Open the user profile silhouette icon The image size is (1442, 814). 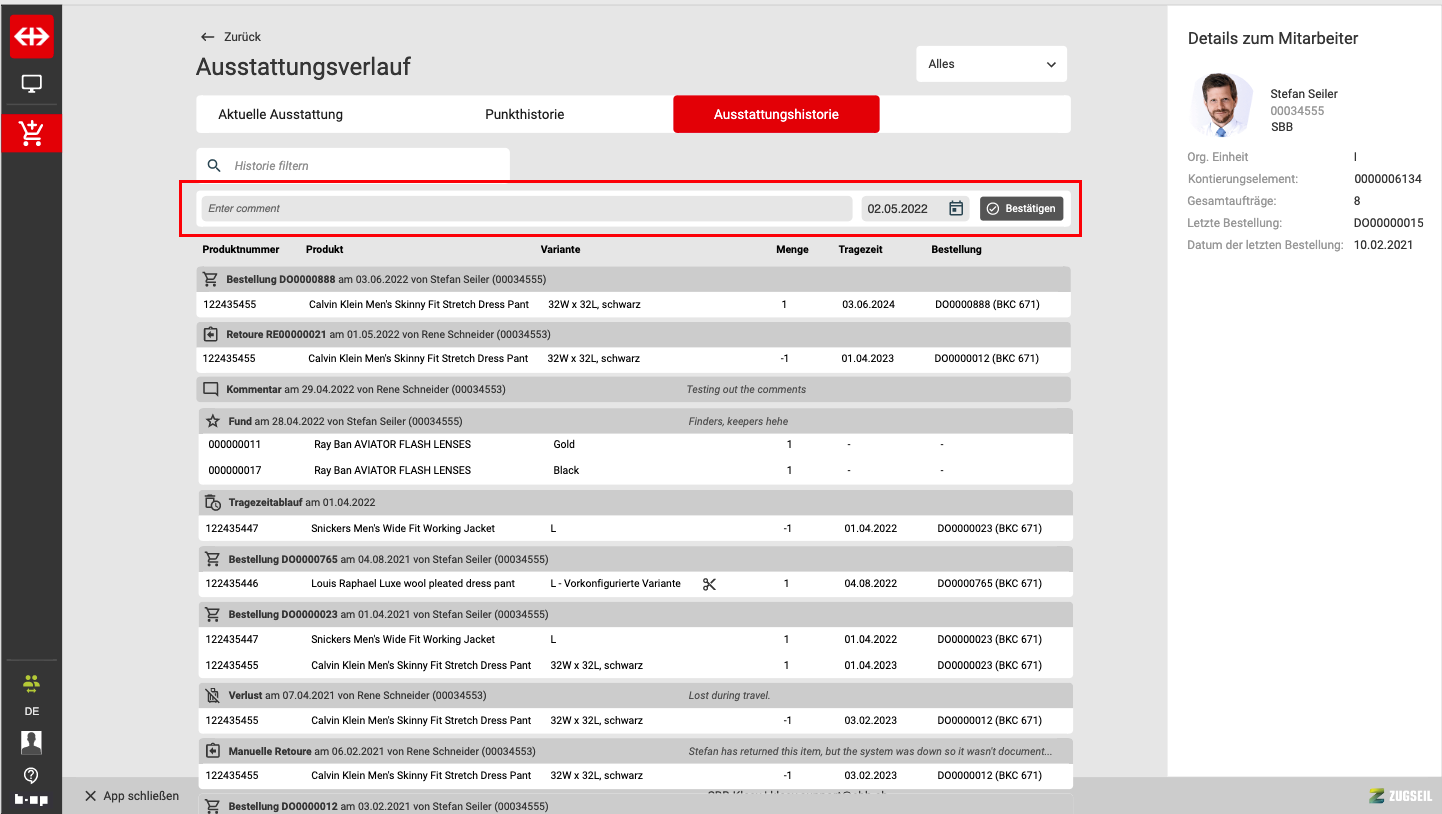(x=31, y=742)
